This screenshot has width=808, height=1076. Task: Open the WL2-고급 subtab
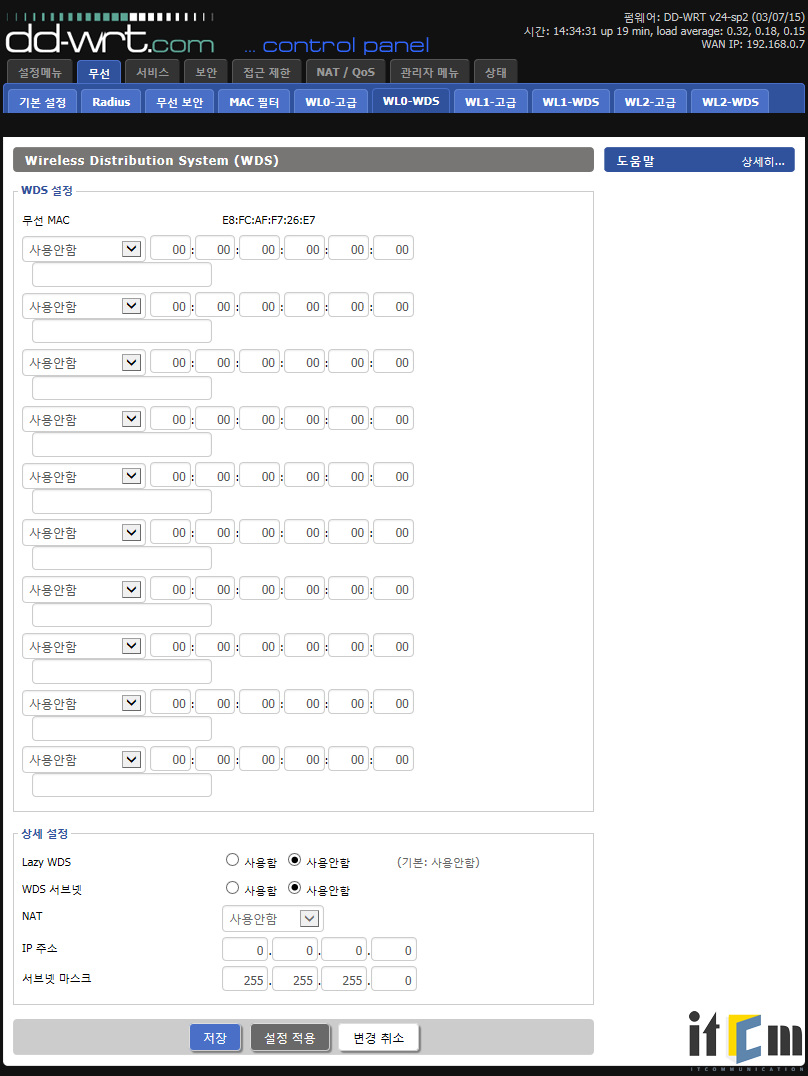tap(650, 102)
